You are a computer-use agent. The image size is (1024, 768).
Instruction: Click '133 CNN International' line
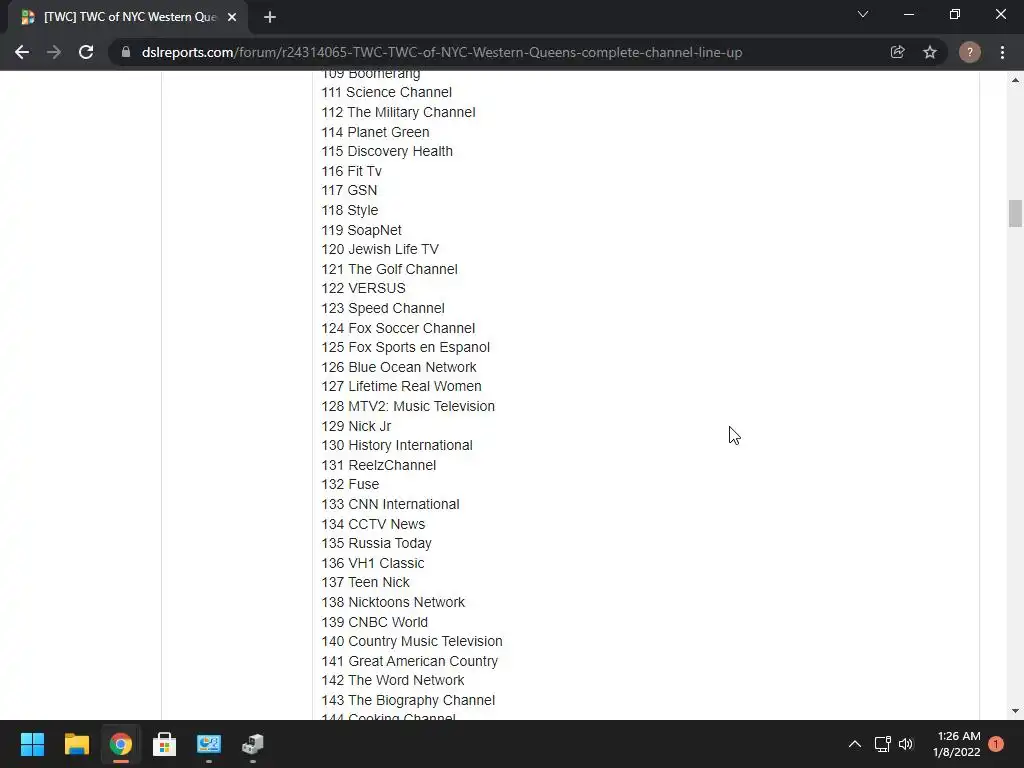tap(391, 504)
